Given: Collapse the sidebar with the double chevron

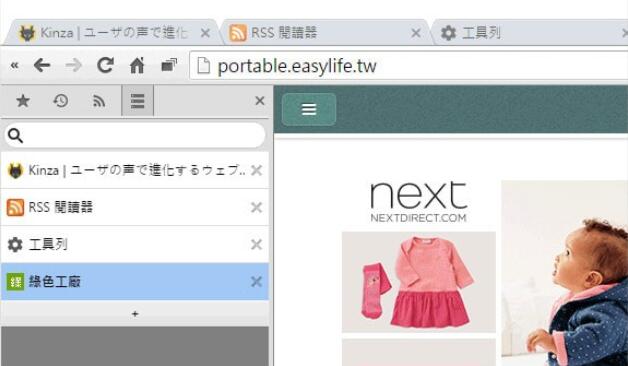Looking at the screenshot, I should coord(14,66).
